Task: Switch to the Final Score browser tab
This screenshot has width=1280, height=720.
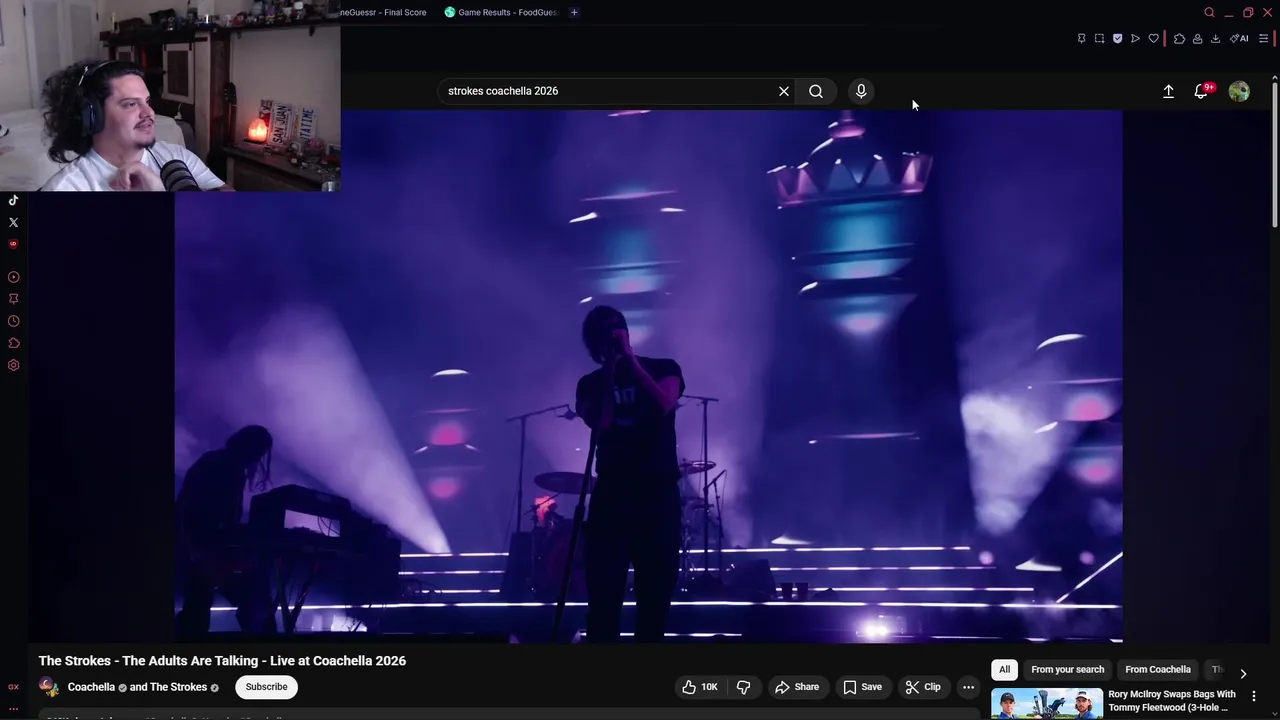Action: (x=385, y=12)
